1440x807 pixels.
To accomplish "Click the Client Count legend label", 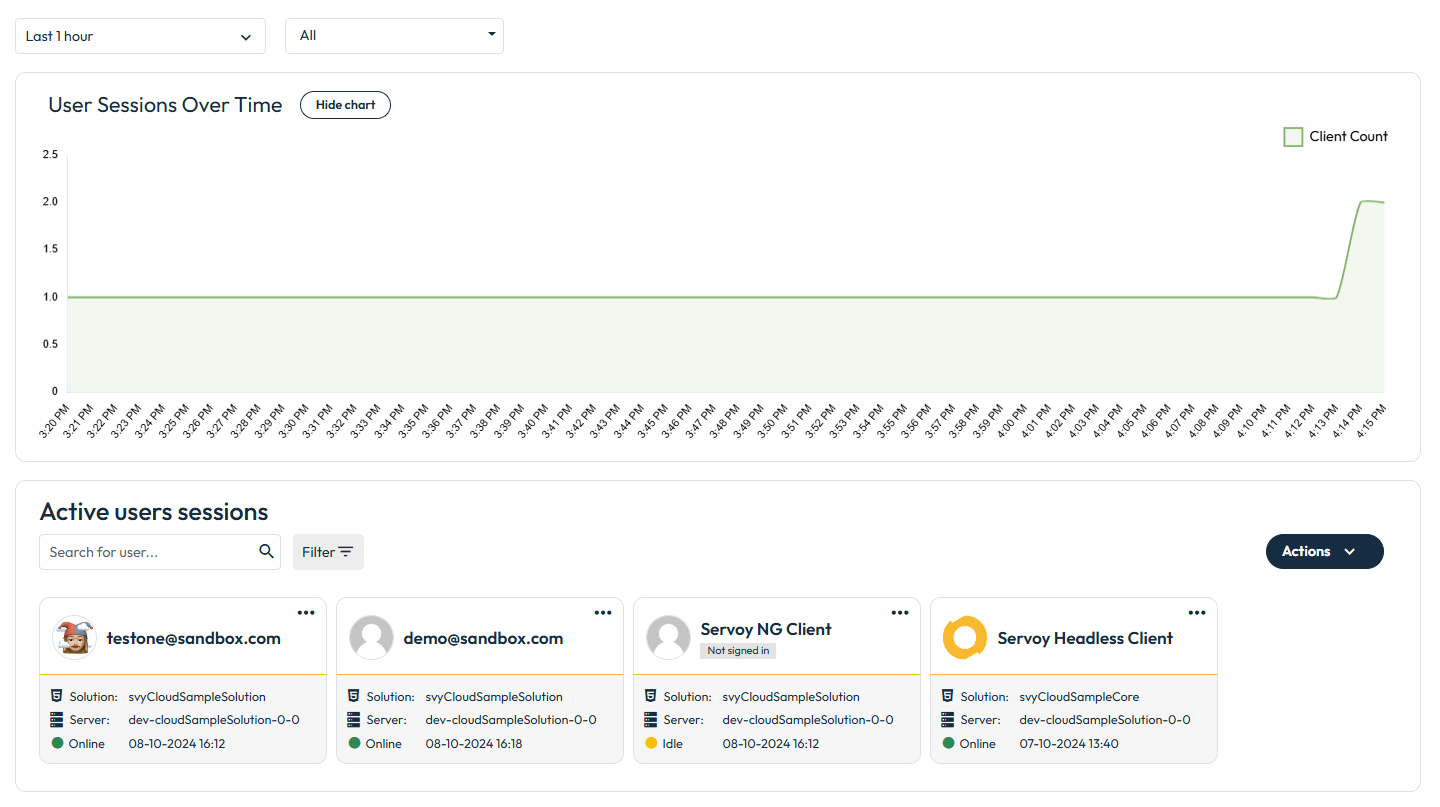I will (1348, 137).
